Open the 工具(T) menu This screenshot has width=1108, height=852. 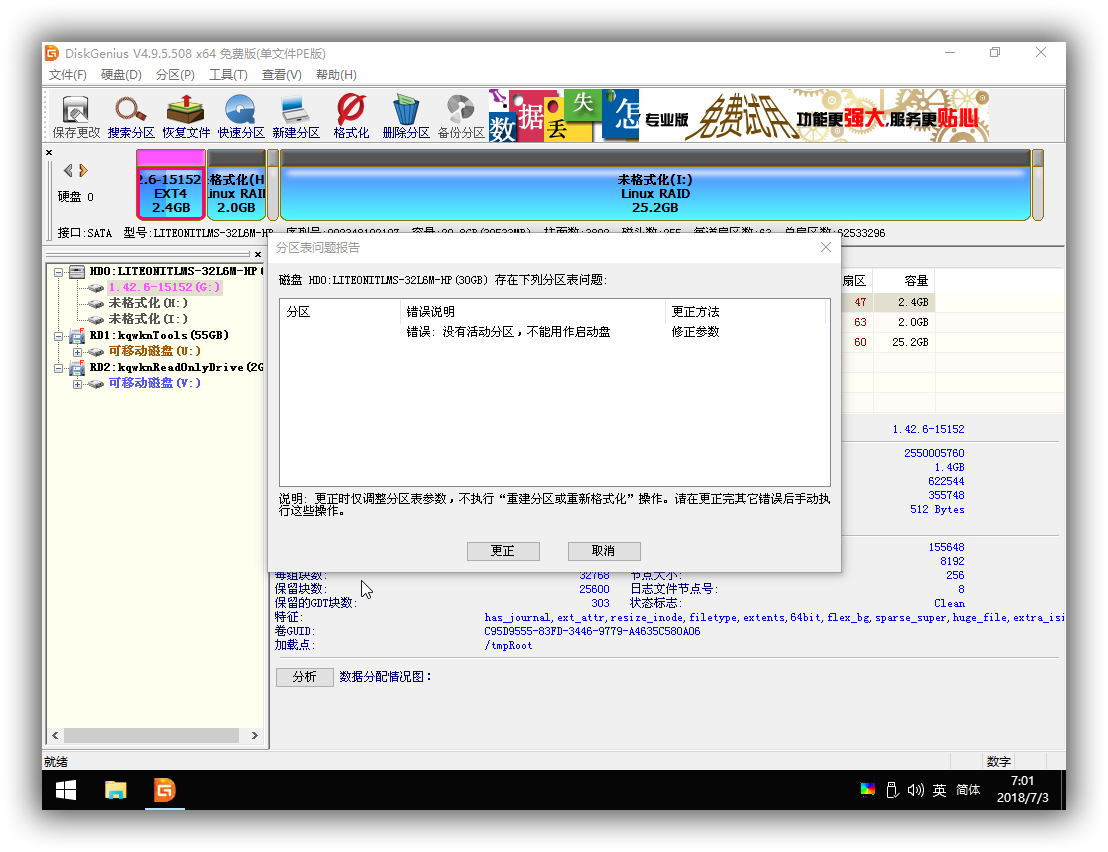click(228, 75)
